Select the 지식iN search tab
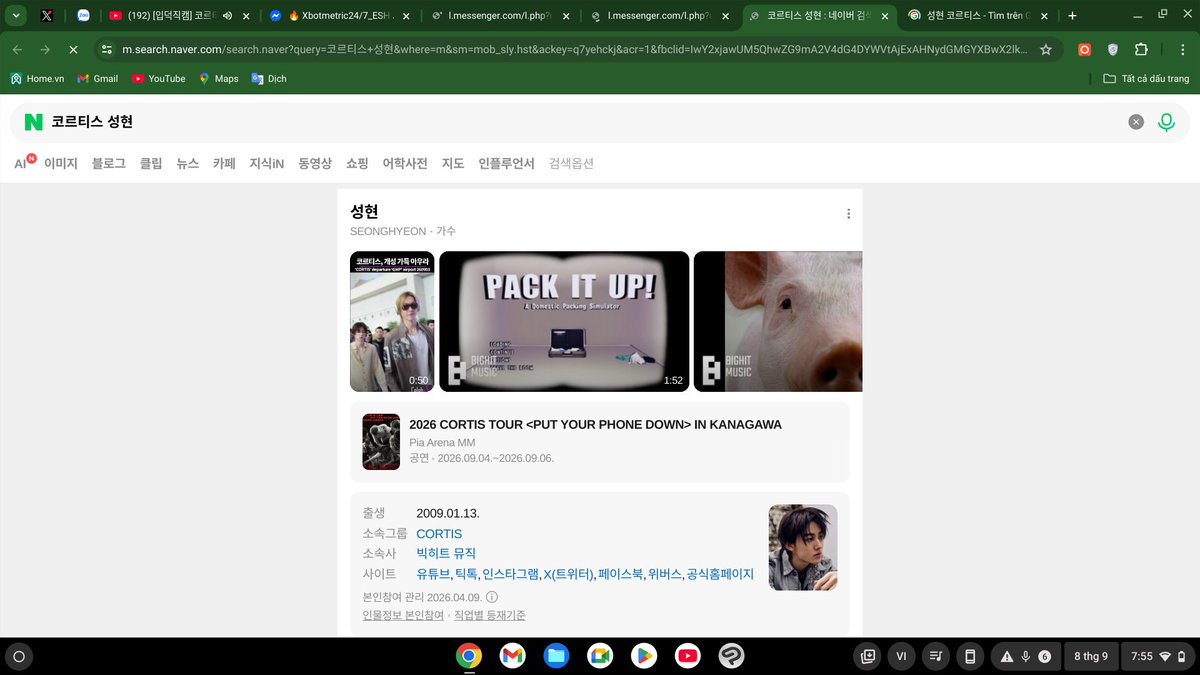This screenshot has height=675, width=1200. (x=267, y=163)
